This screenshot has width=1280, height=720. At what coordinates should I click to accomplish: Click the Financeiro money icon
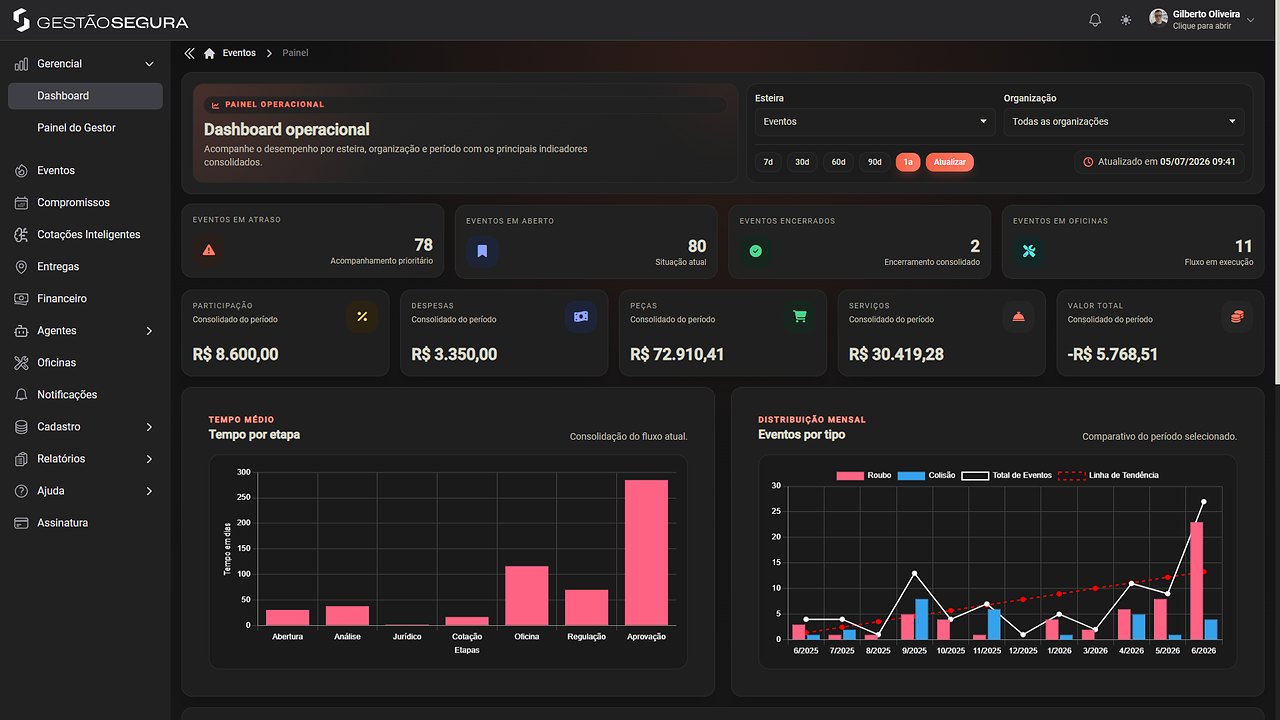21,299
